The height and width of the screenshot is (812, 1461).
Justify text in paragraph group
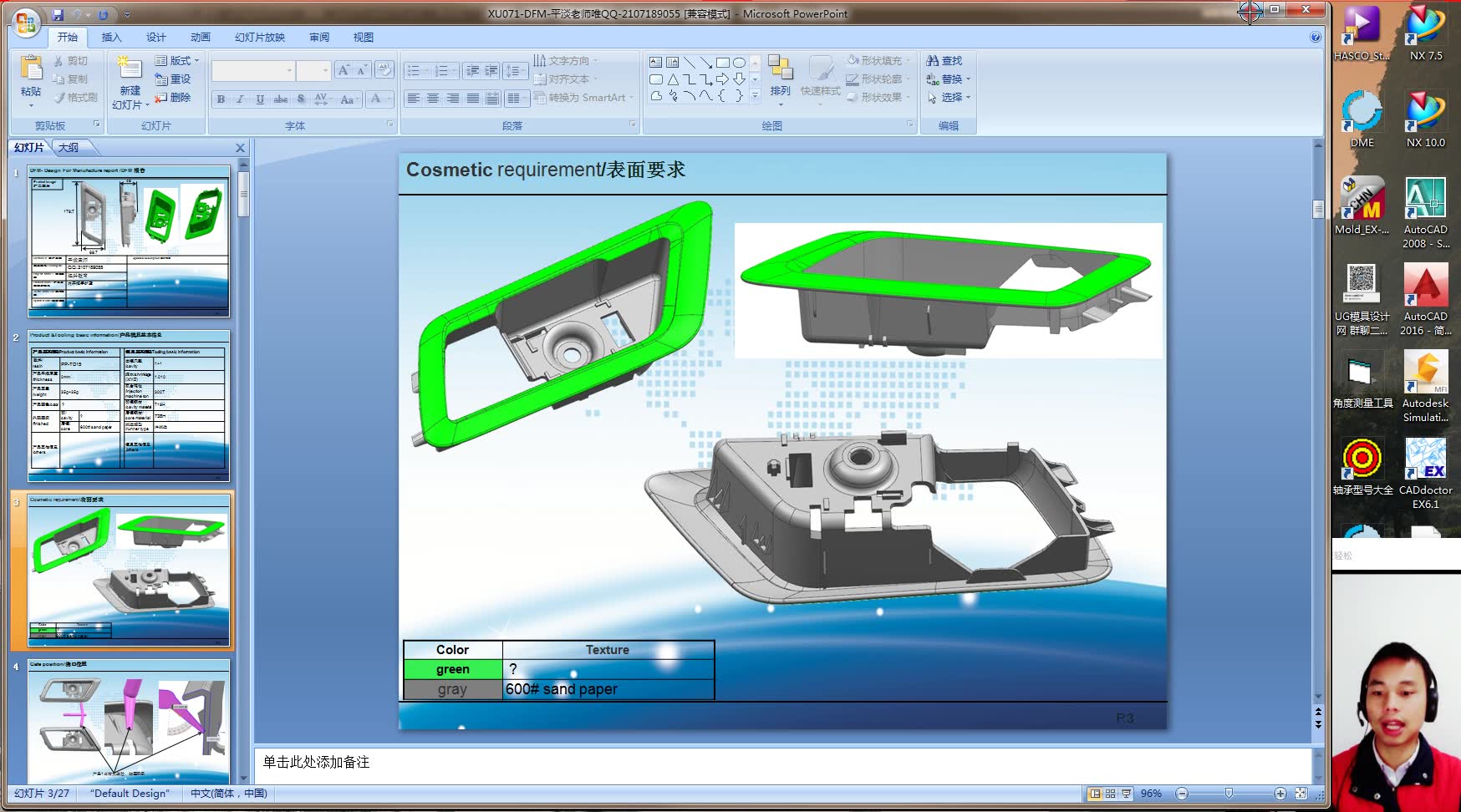[x=473, y=99]
